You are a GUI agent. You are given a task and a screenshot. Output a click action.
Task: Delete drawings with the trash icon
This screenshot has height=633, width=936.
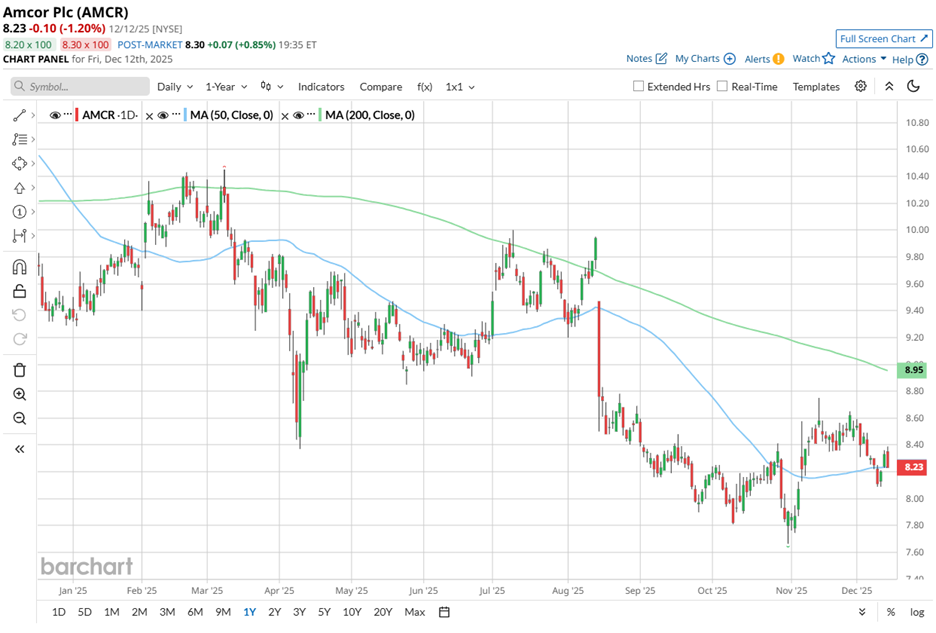click(x=18, y=370)
